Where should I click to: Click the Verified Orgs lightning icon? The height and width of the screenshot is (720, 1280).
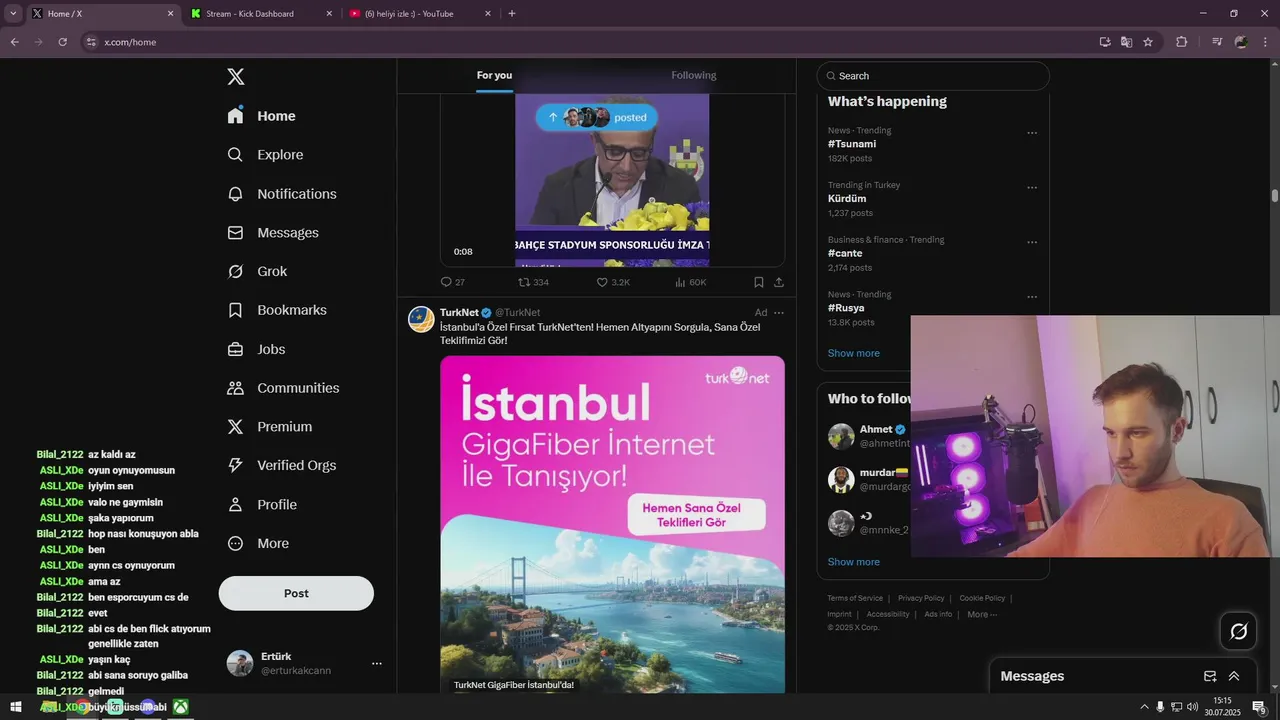pyautogui.click(x=236, y=465)
